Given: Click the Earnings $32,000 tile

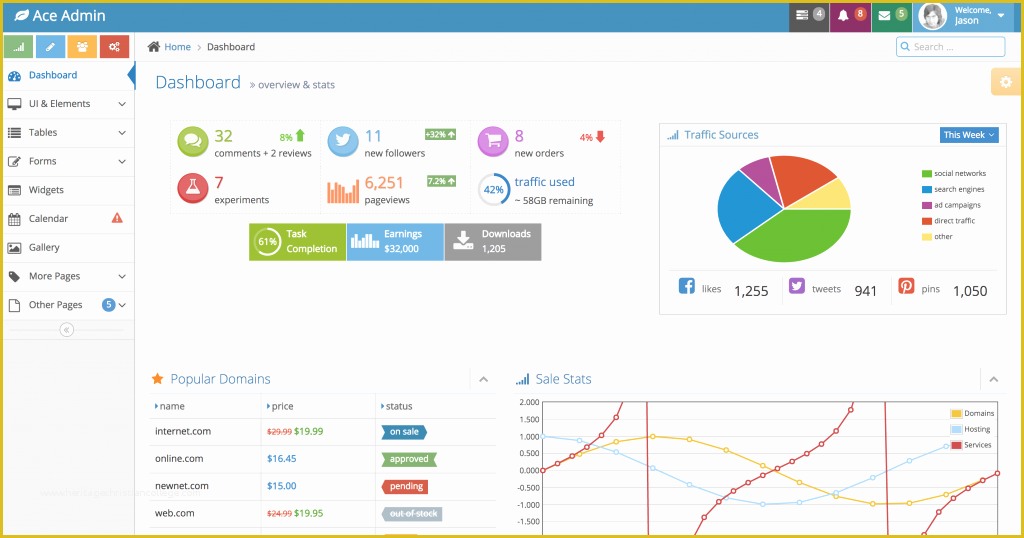Looking at the screenshot, I should click(395, 242).
